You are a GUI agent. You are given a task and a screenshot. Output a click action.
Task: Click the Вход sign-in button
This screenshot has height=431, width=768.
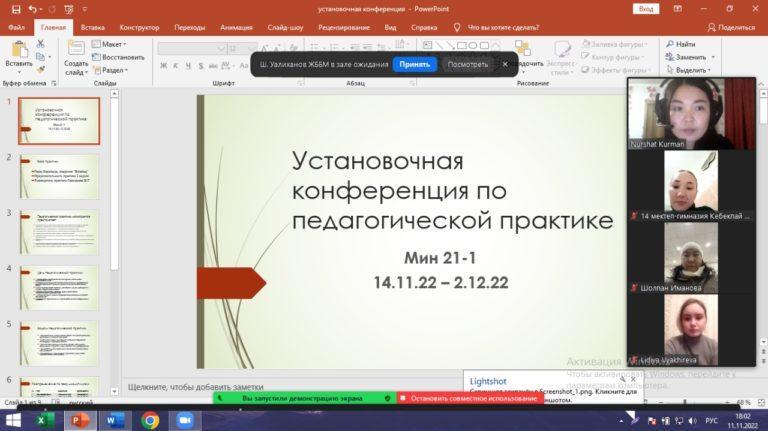coord(646,9)
